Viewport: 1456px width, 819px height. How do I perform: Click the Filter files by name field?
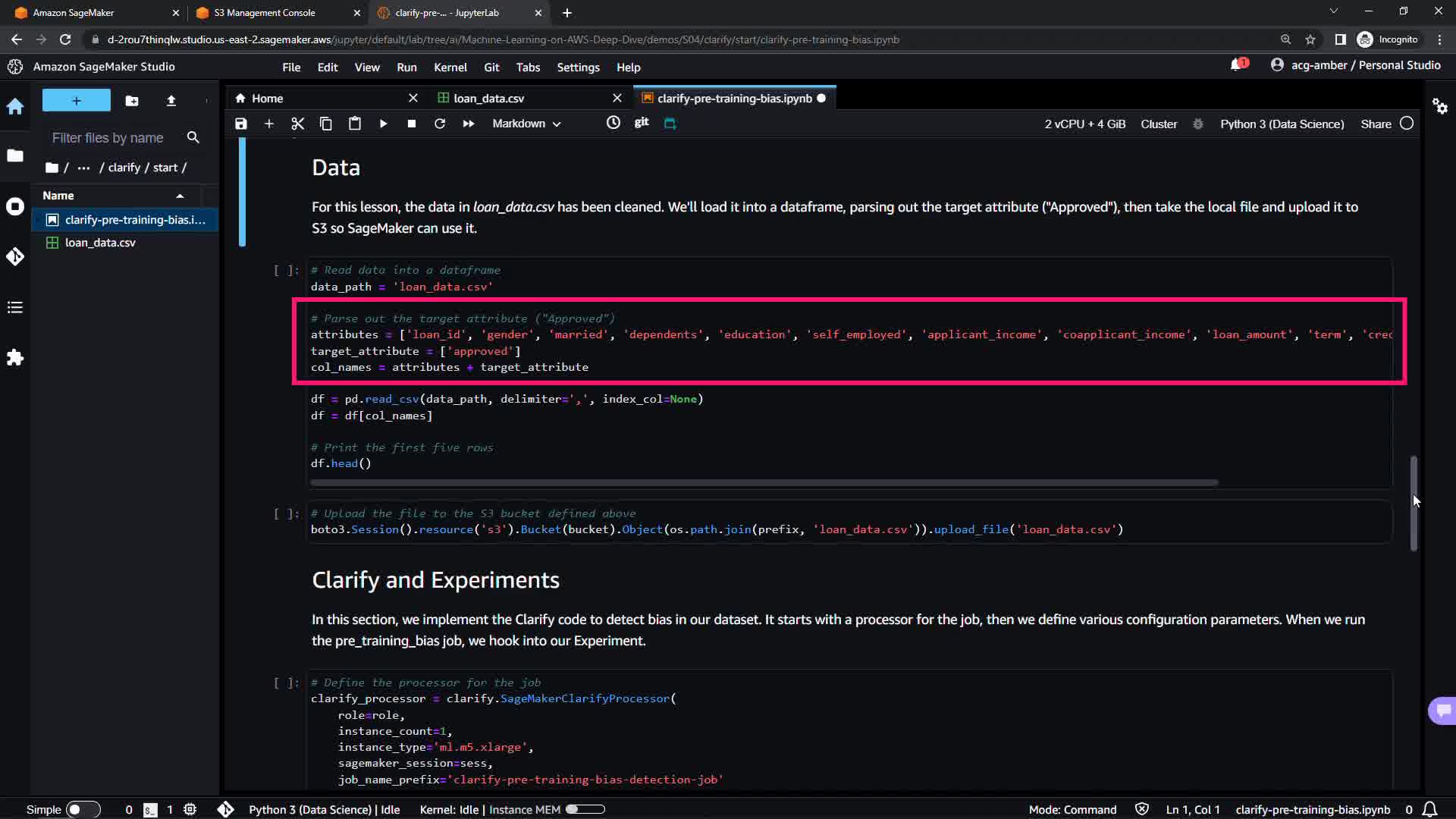click(108, 138)
